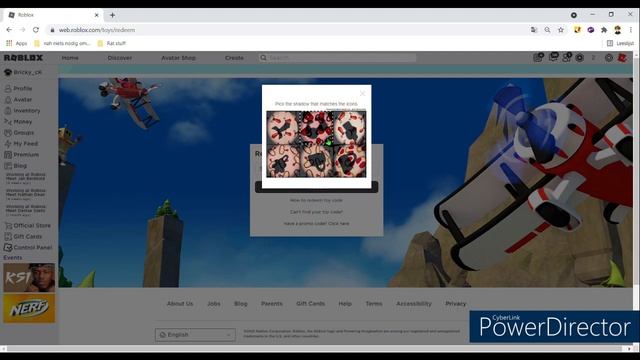Click Have a promo code link
This screenshot has width=640, height=360.
pyautogui.click(x=316, y=224)
